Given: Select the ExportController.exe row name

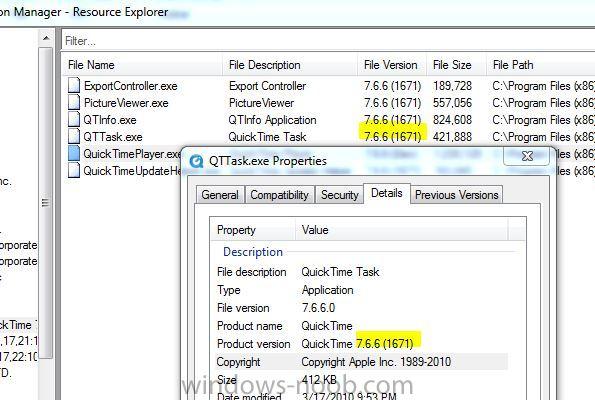Looking at the screenshot, I should (131, 86).
